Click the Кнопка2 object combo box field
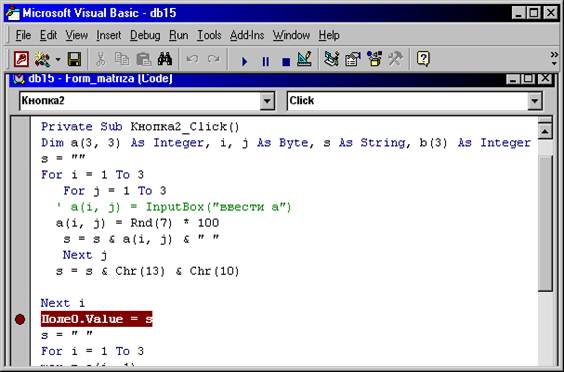This screenshot has width=564, height=372. pos(147,101)
